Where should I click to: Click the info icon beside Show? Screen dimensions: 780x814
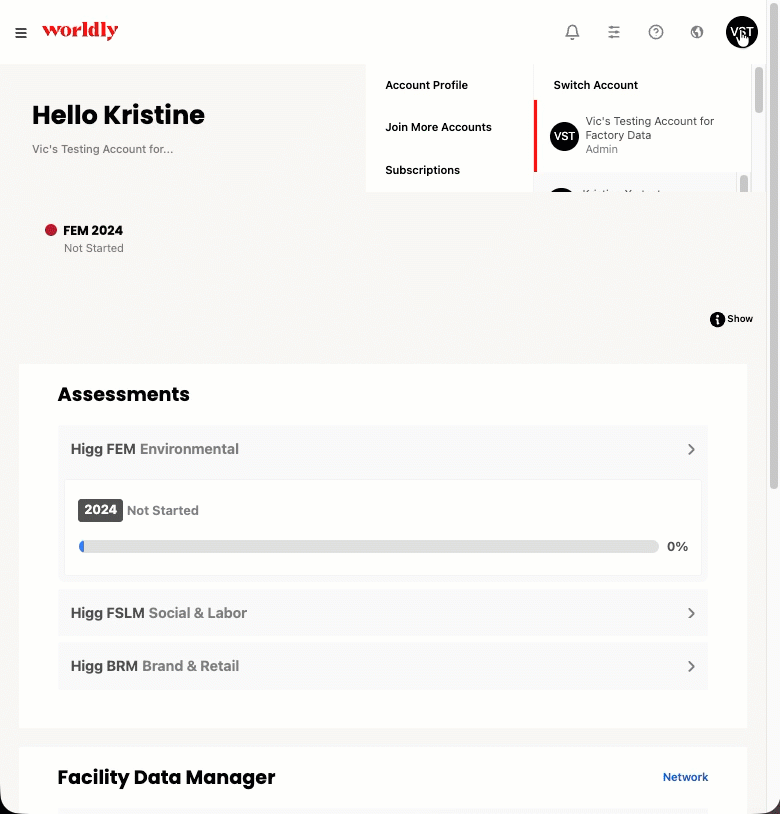click(717, 319)
